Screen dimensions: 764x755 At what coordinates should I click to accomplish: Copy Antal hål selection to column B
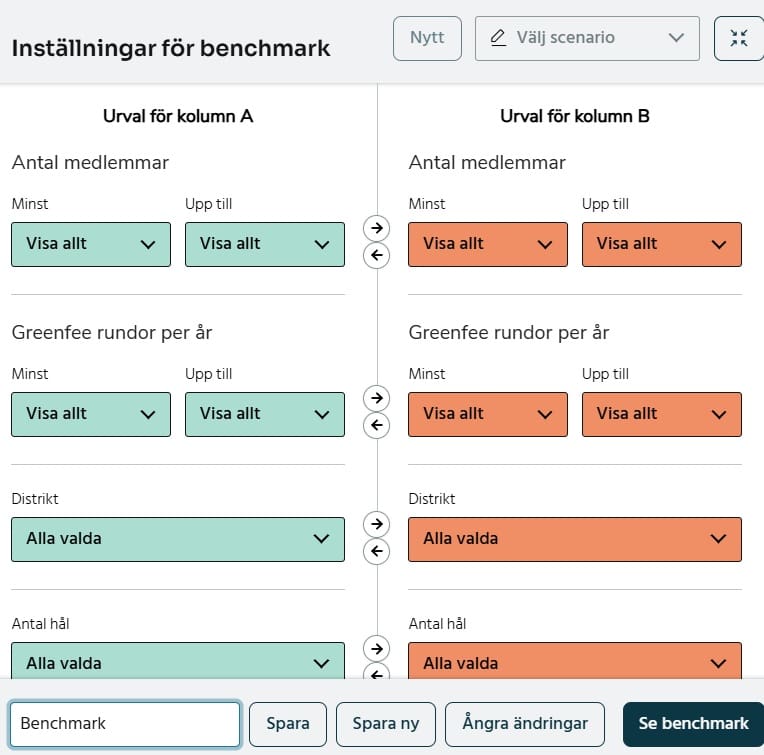(376, 648)
